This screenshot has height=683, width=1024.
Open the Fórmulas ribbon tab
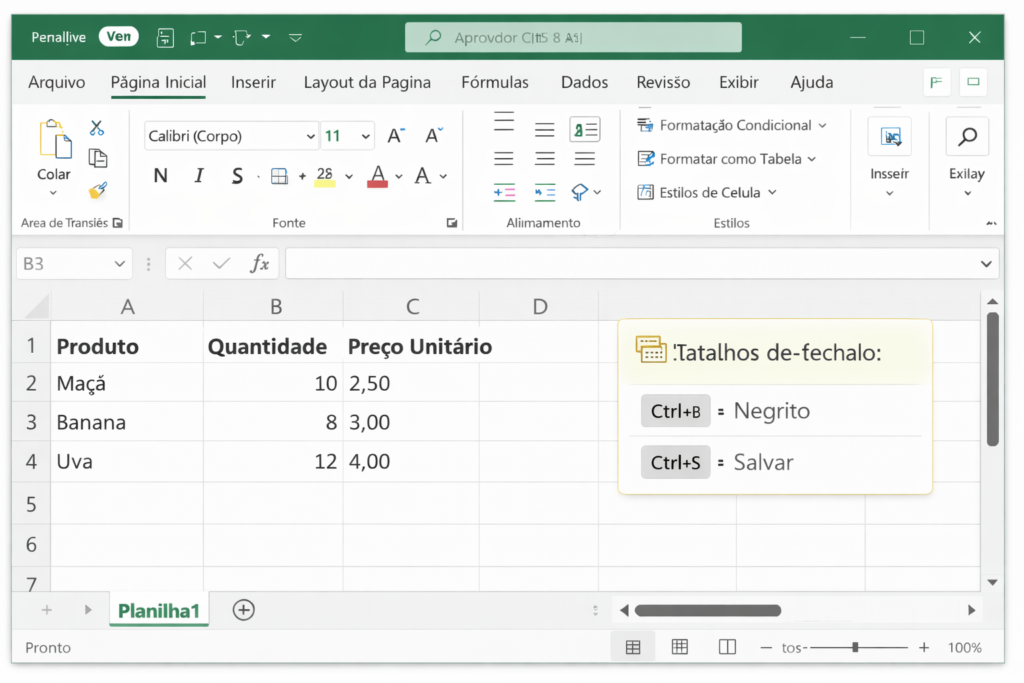click(x=494, y=82)
